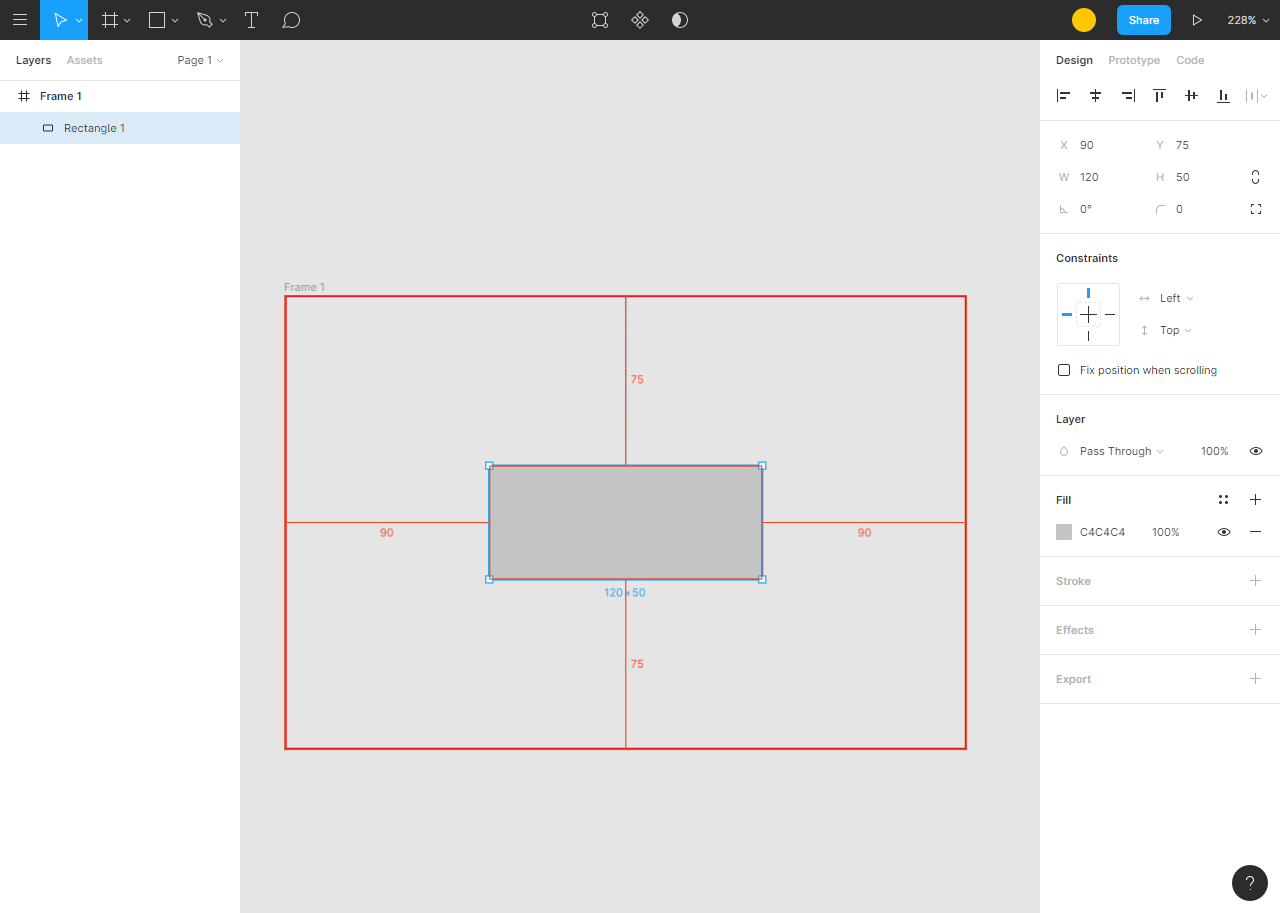
Task: Click the Present play icon
Action: [x=1197, y=20]
